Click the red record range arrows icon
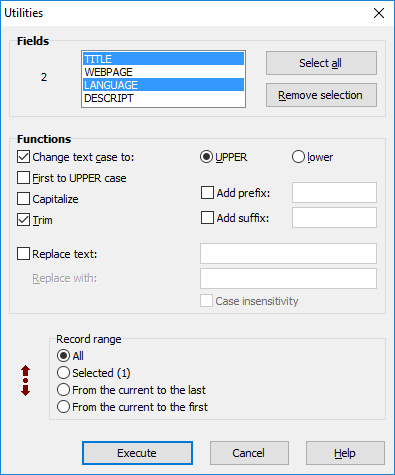Screen dimensions: 395x475 [x=26, y=381]
